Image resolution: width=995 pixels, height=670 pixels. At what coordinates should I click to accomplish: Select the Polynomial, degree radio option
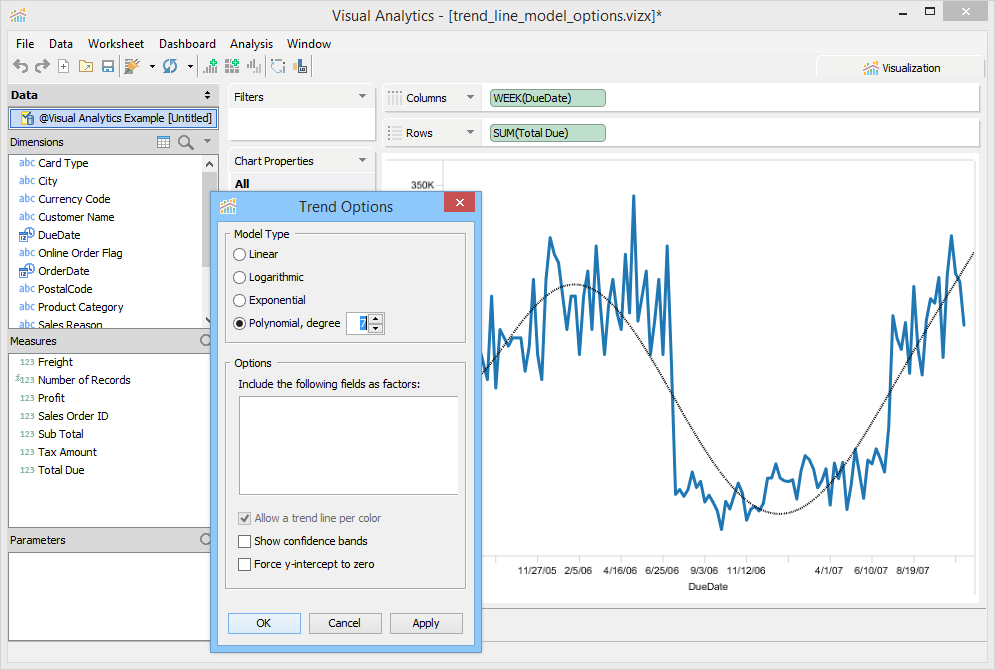(239, 323)
